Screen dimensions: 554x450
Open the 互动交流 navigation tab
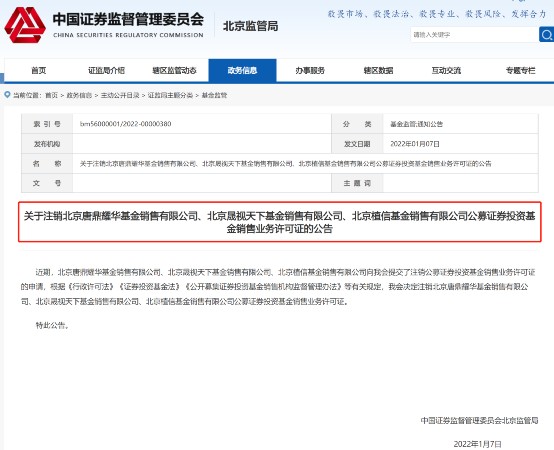[446, 70]
